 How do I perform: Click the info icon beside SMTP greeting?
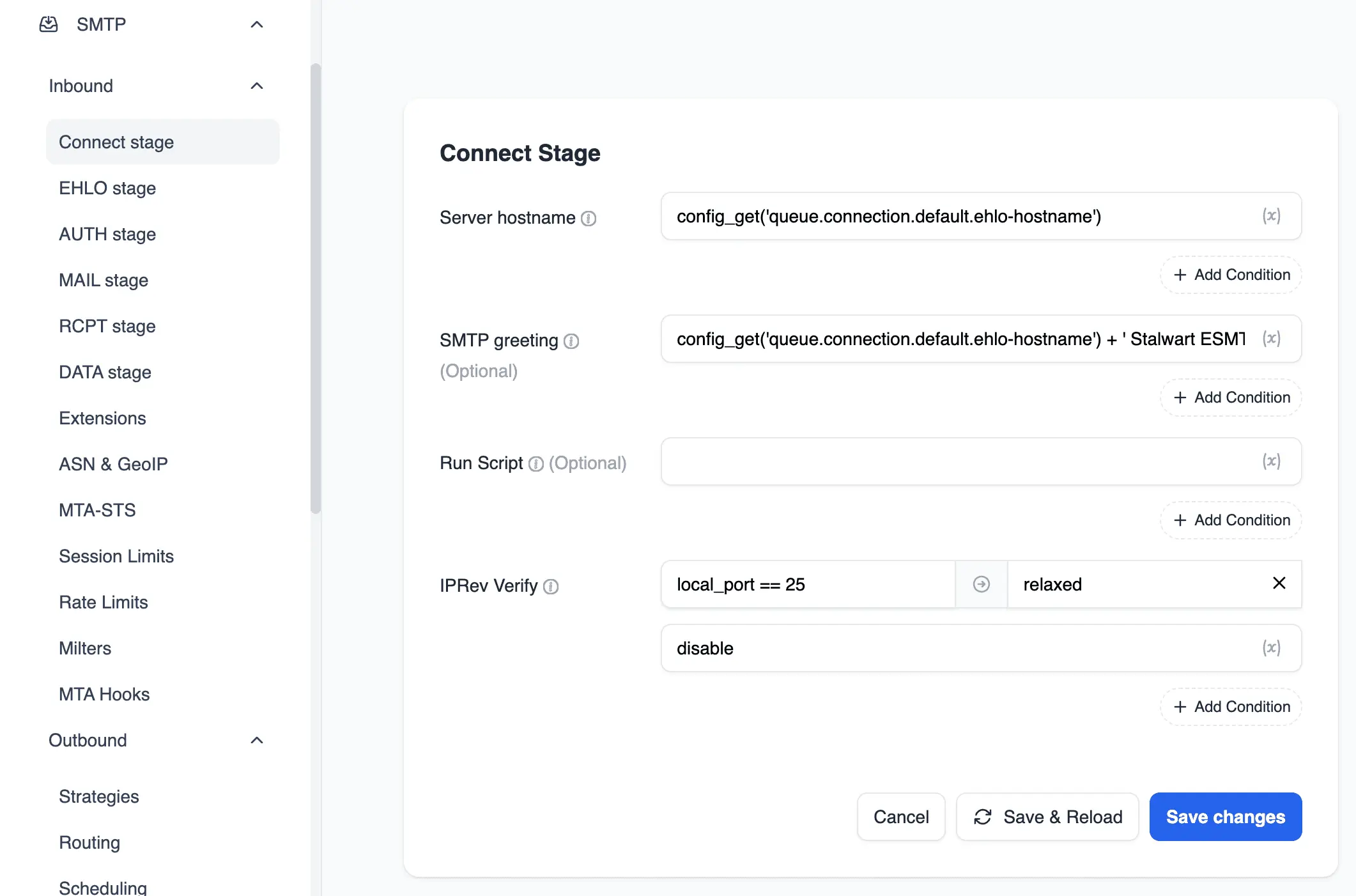(571, 341)
